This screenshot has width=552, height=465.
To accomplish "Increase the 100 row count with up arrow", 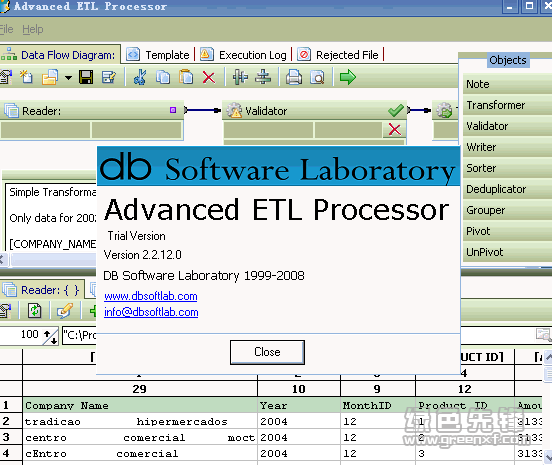I will (x=47, y=333).
